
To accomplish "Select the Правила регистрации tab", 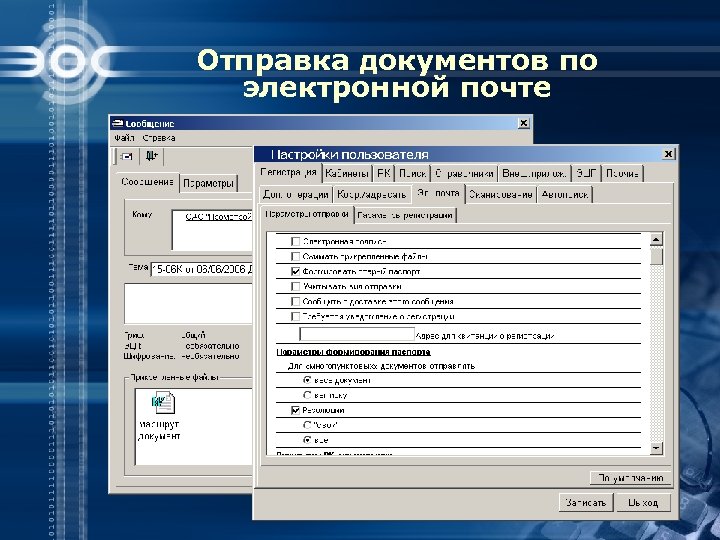I will (405, 215).
